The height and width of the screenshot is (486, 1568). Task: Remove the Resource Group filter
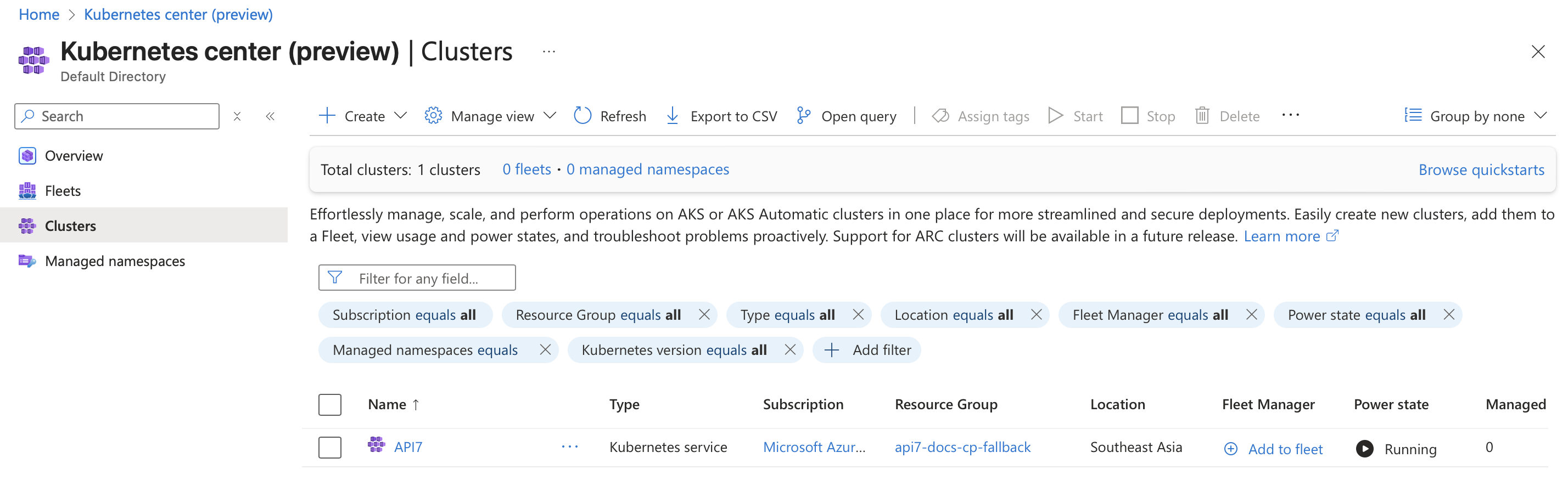(x=704, y=314)
